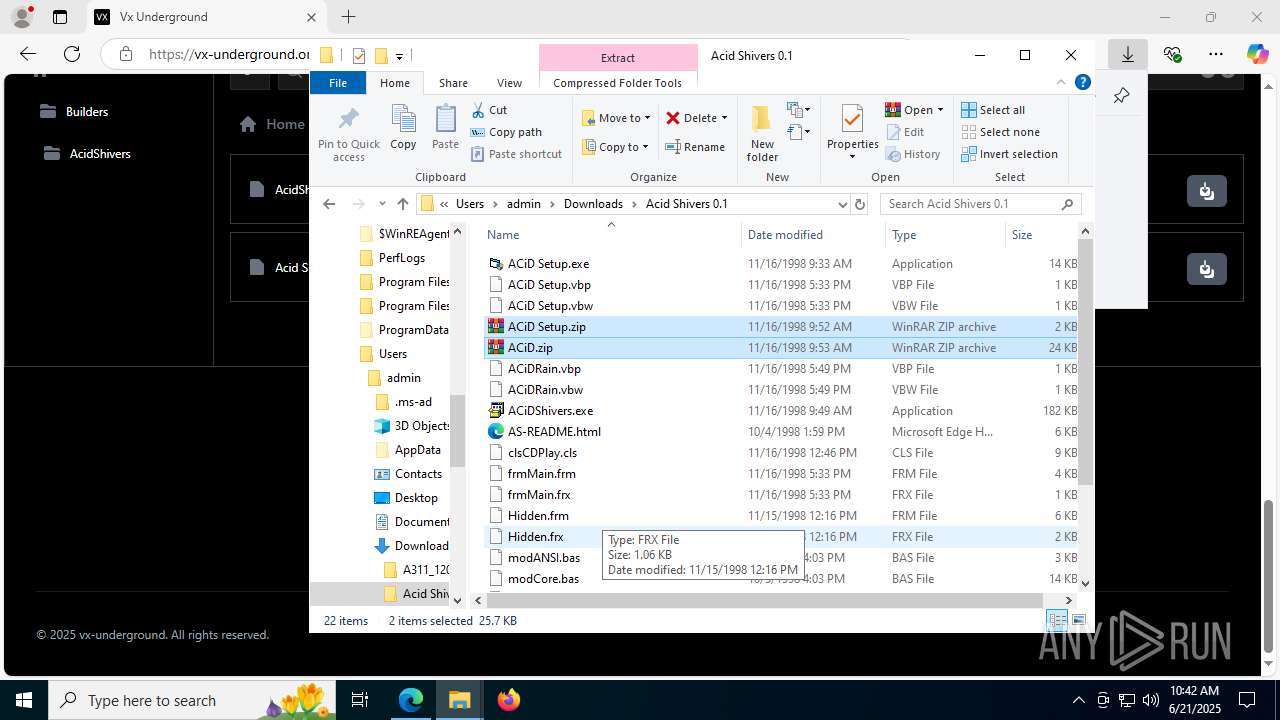Screen dimensions: 1280x720
Task: Click Invert selection in ribbon
Action: [x=1009, y=154]
